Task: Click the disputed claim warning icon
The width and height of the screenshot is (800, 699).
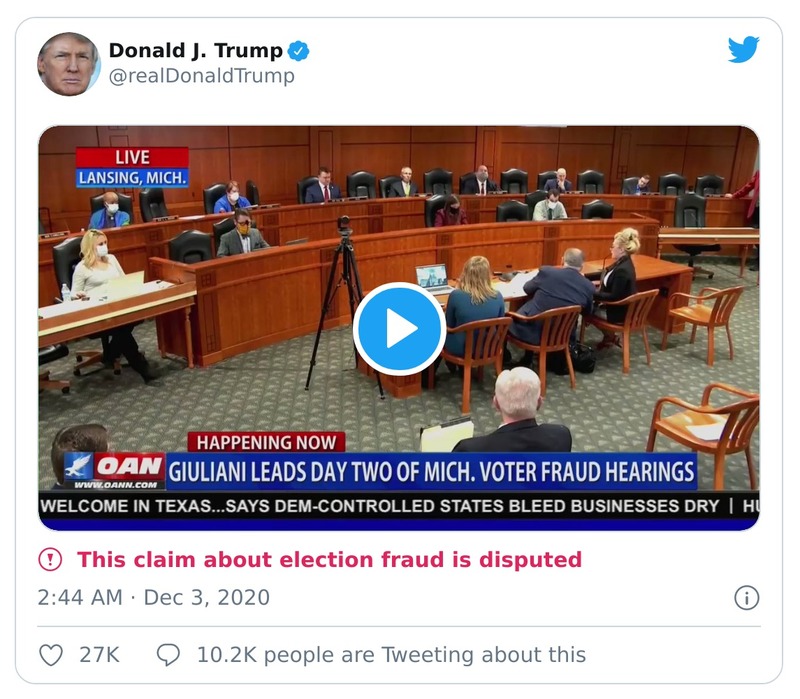Action: (48, 560)
